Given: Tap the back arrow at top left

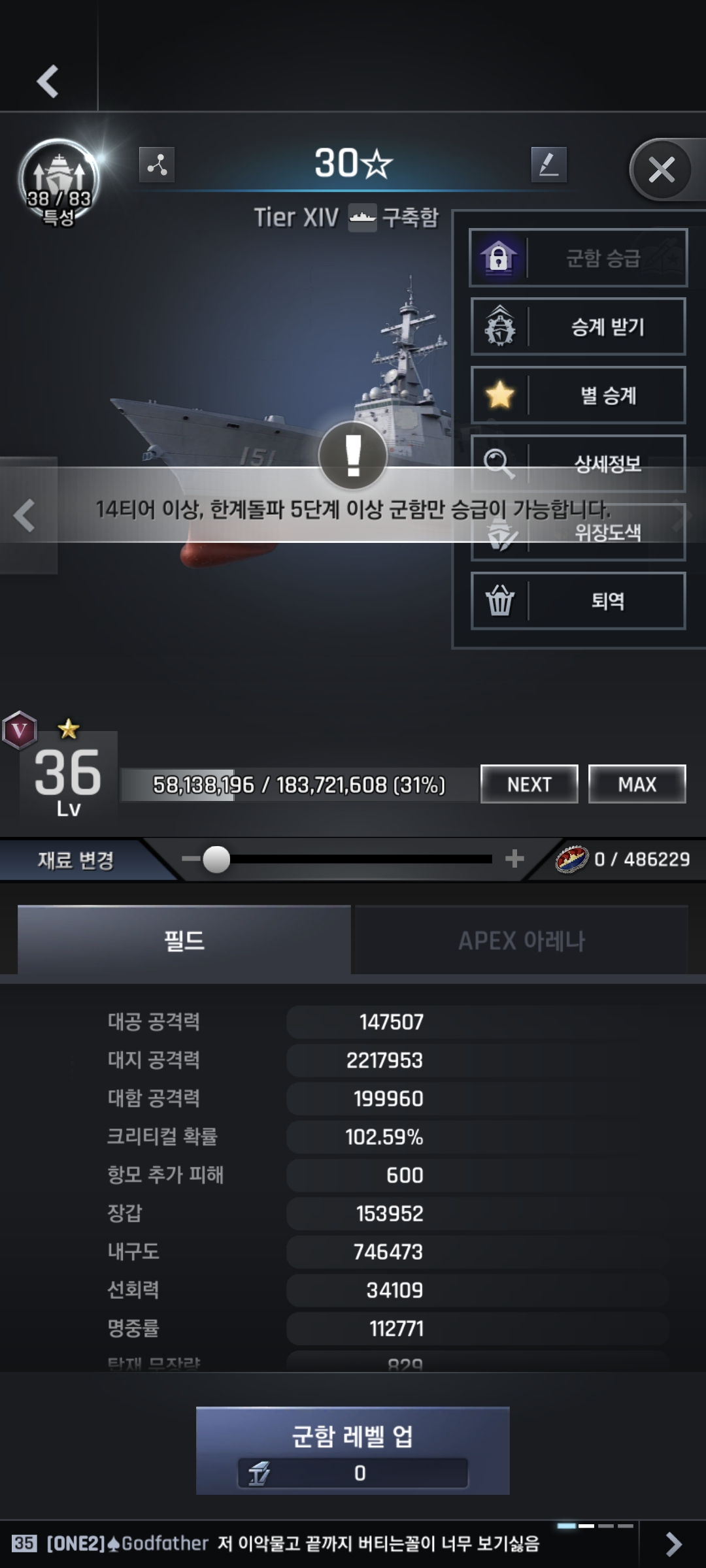Looking at the screenshot, I should point(48,81).
